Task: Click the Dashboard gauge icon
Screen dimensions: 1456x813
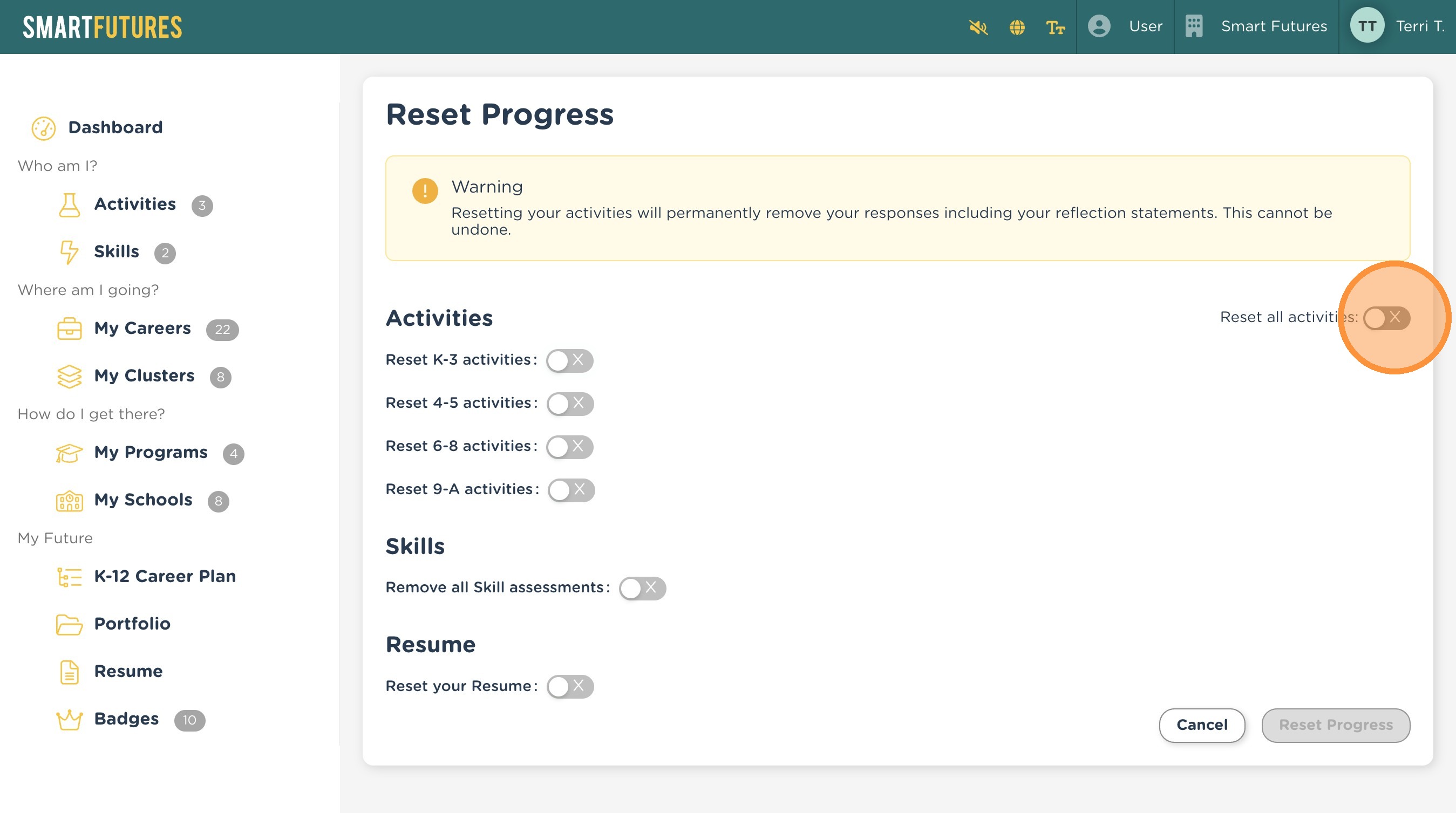Action: coord(44,128)
